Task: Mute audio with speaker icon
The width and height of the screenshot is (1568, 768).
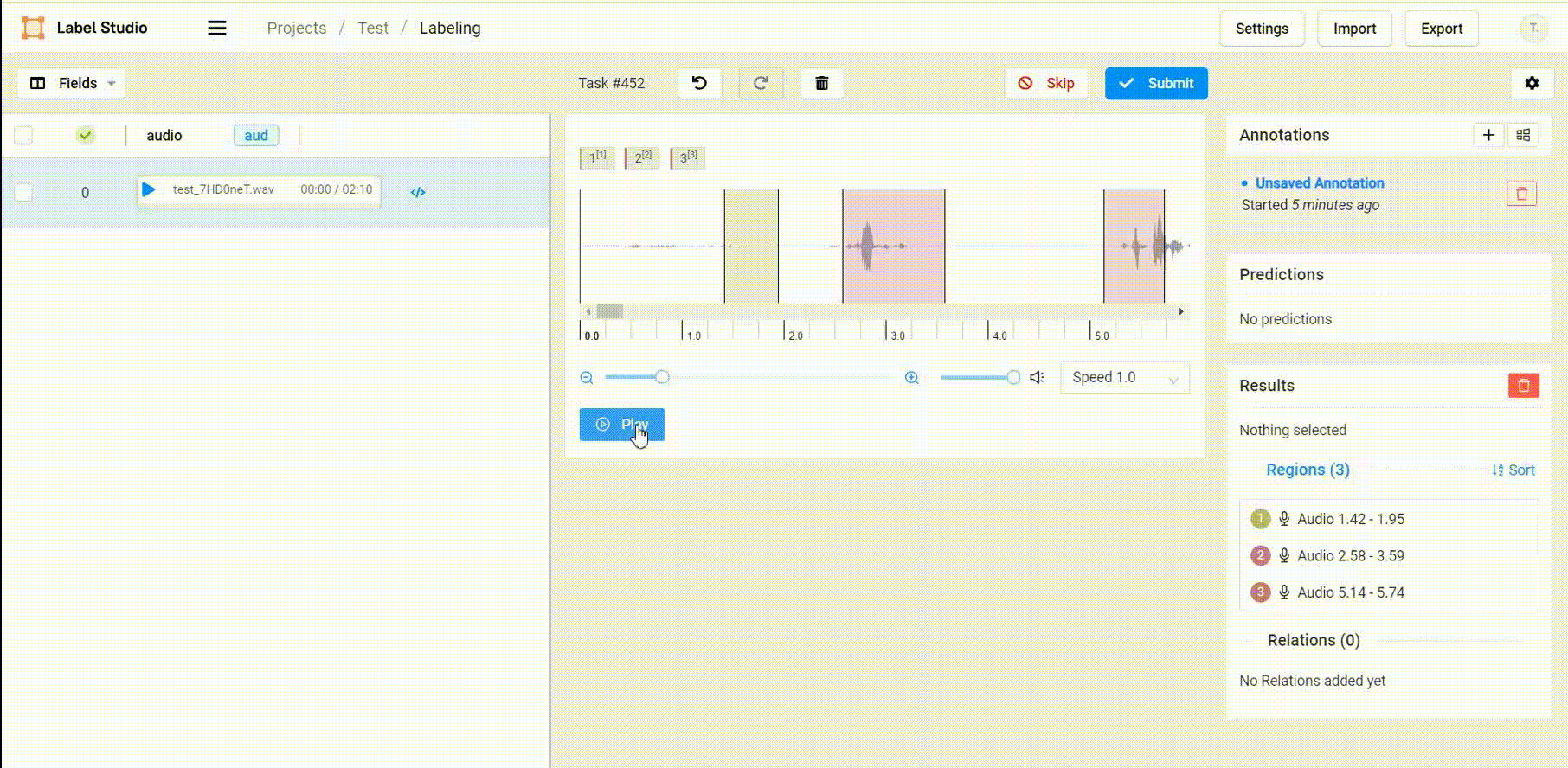Action: (1037, 377)
